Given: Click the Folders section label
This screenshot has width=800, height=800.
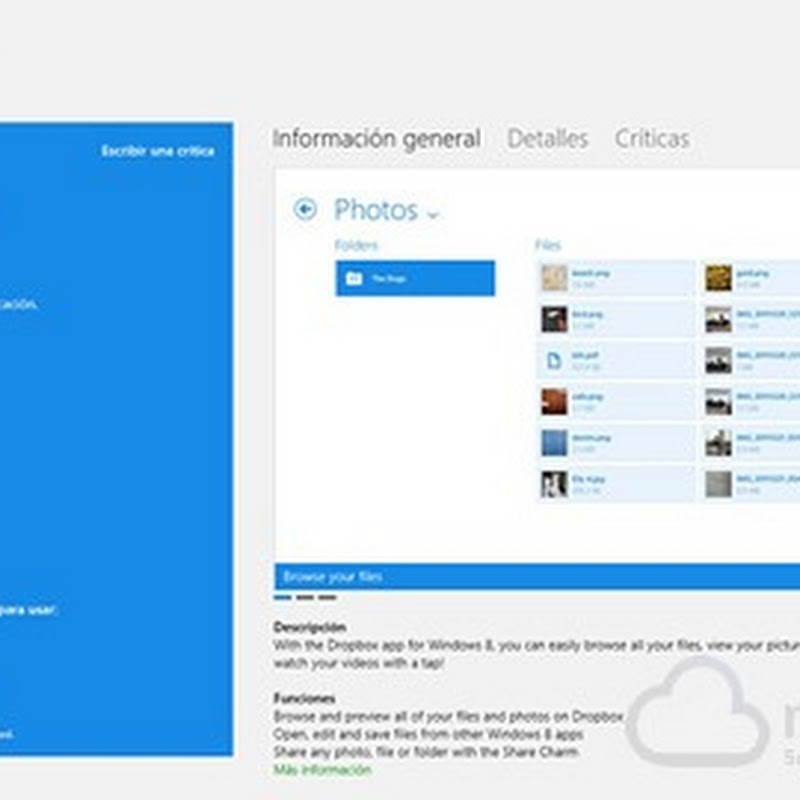Looking at the screenshot, I should point(356,245).
